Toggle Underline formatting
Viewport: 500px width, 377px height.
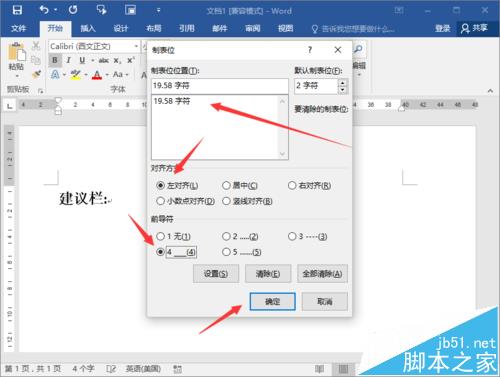(82, 60)
